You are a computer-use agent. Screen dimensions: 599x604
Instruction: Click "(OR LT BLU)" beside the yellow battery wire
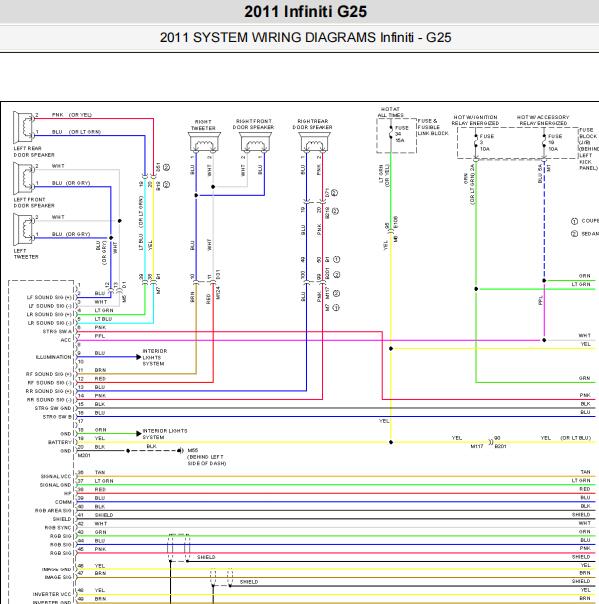pos(576,438)
